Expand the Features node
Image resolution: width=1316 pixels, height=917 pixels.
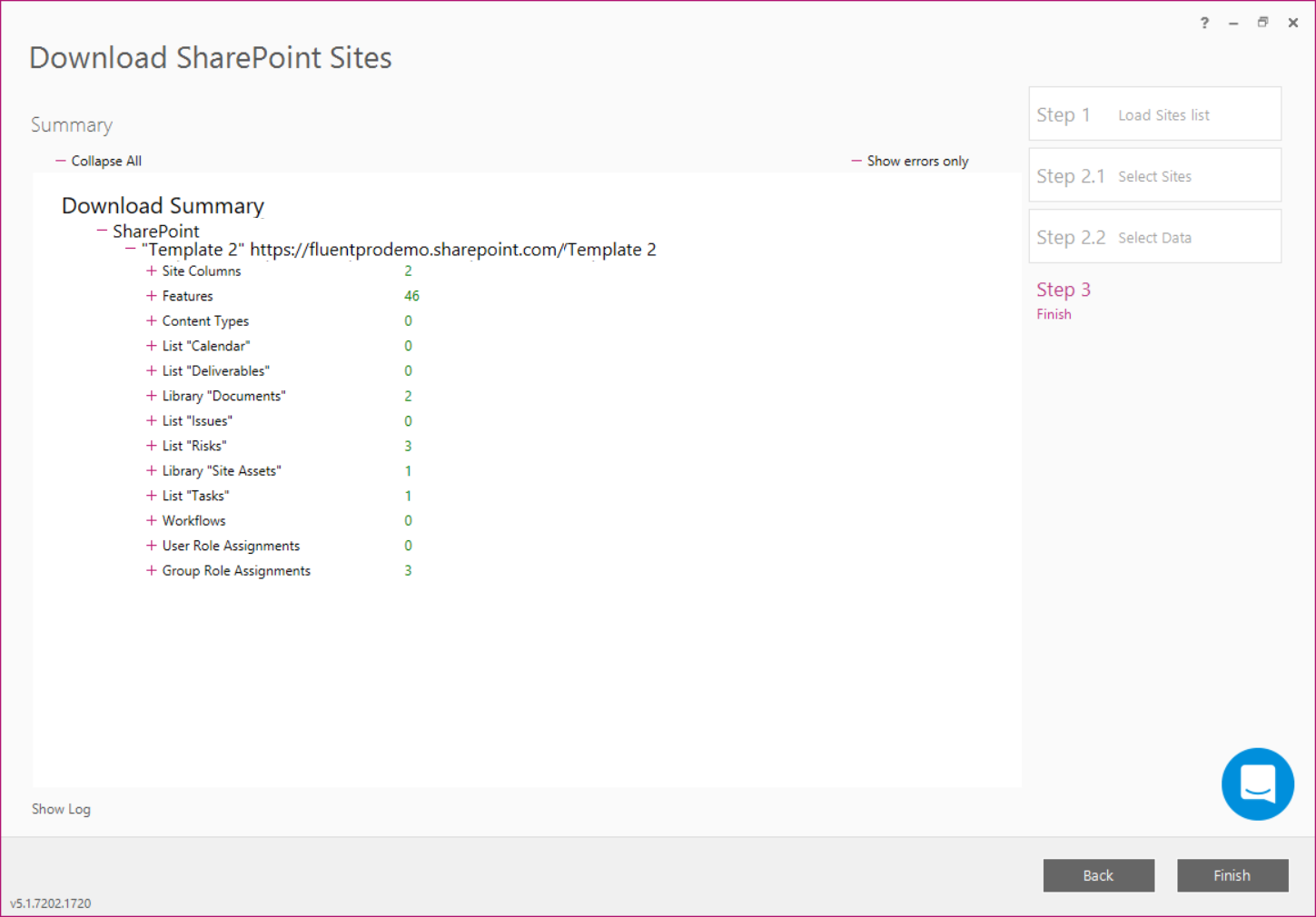151,296
